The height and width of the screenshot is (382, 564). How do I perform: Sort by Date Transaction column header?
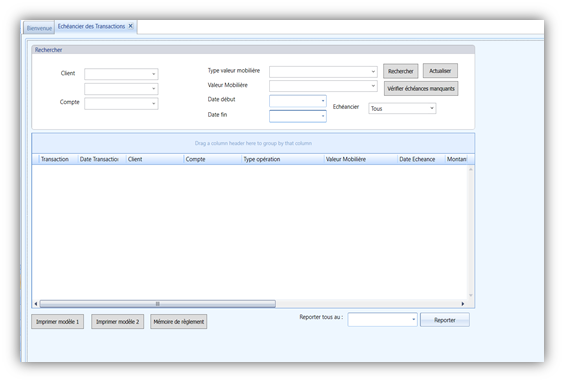(x=101, y=159)
